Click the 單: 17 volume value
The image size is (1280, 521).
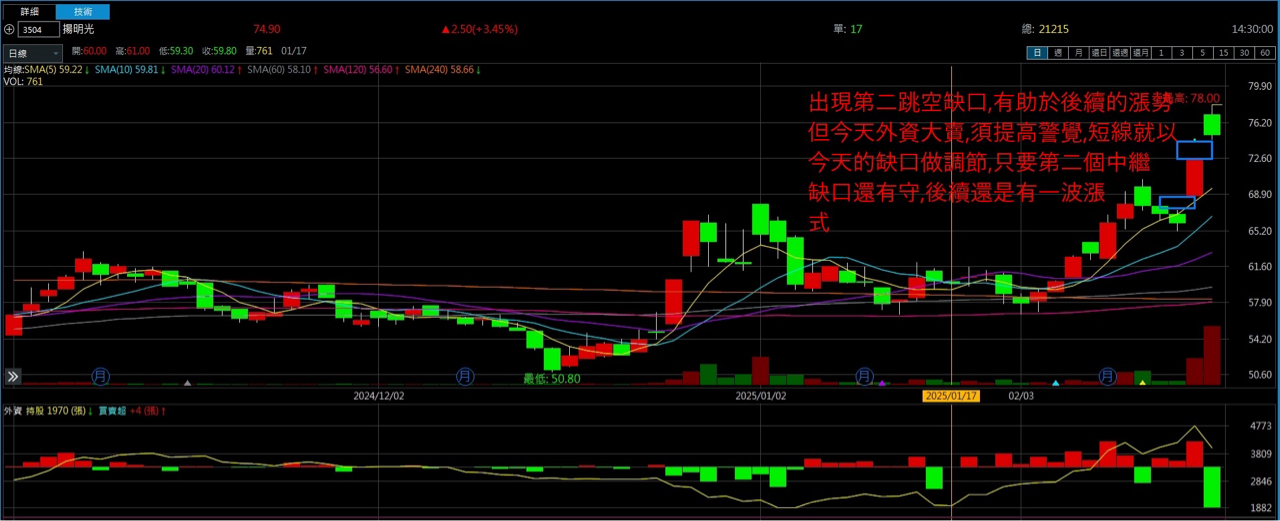point(848,30)
